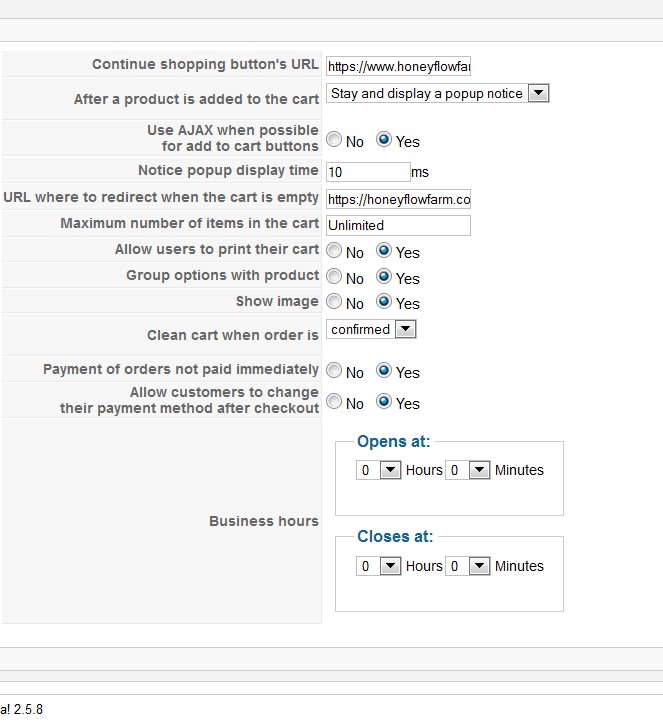The width and height of the screenshot is (663, 723).
Task: Click the Continue shopping button's URL field
Action: click(x=398, y=66)
